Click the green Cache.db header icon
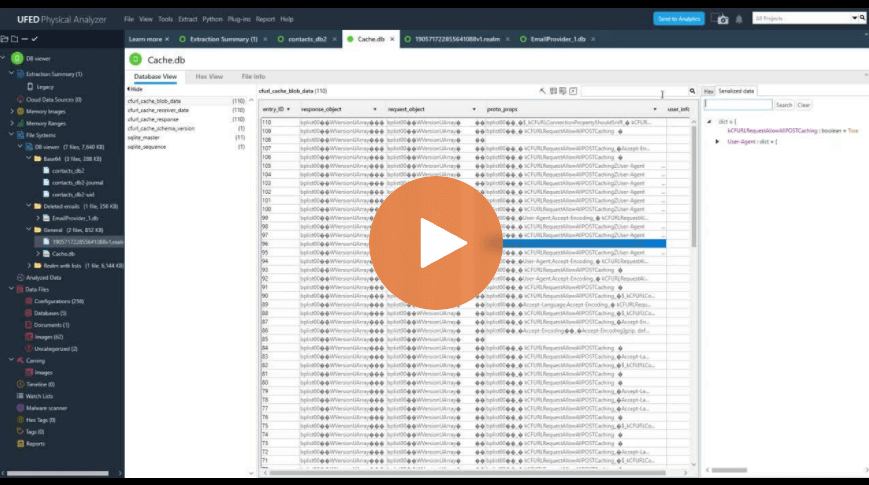Image resolution: width=869 pixels, height=485 pixels. (135, 59)
